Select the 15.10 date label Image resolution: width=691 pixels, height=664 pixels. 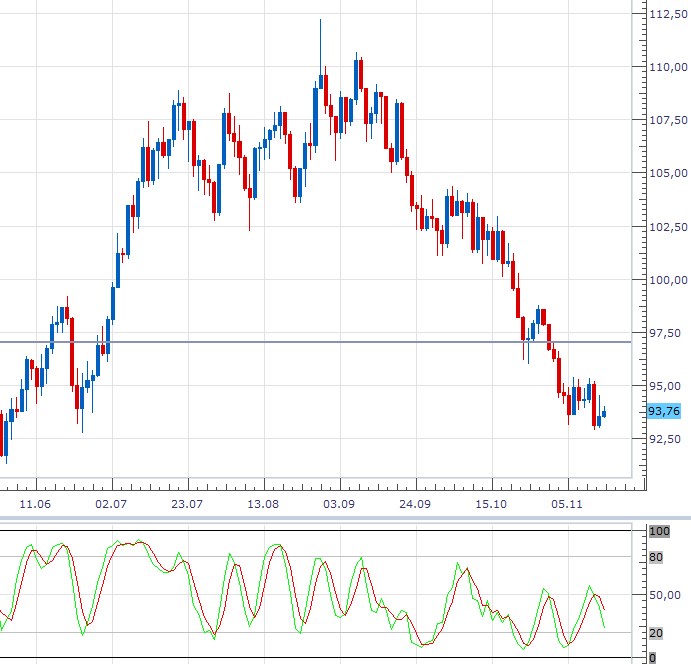491,504
